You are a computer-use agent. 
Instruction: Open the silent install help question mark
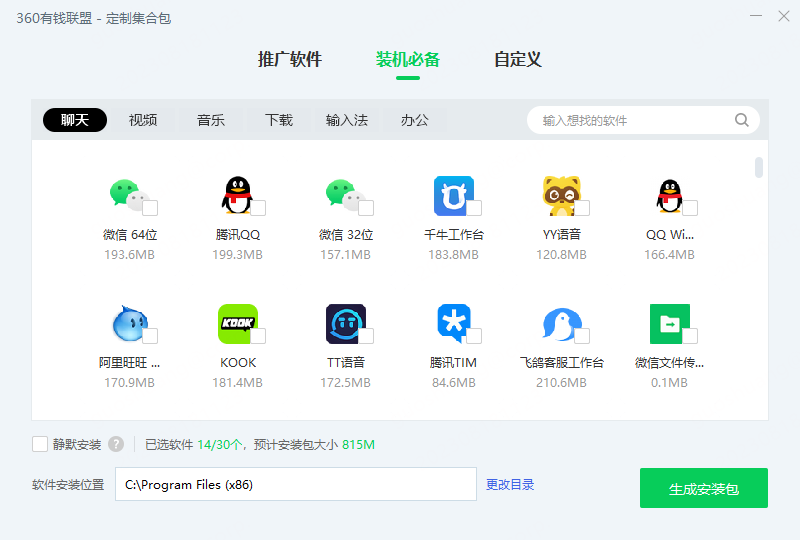point(116,445)
